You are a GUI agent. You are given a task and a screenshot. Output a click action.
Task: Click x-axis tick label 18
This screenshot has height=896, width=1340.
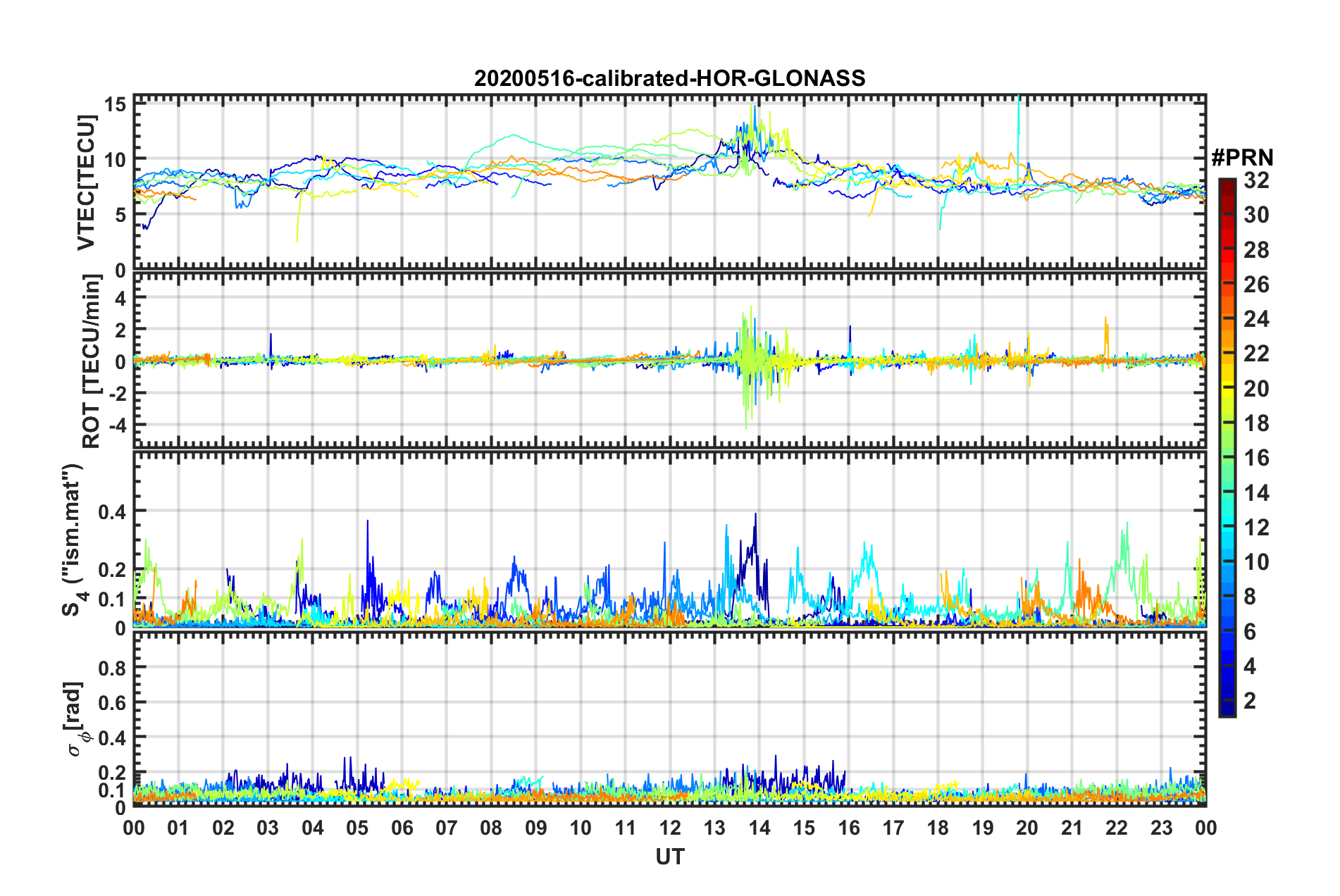click(938, 828)
